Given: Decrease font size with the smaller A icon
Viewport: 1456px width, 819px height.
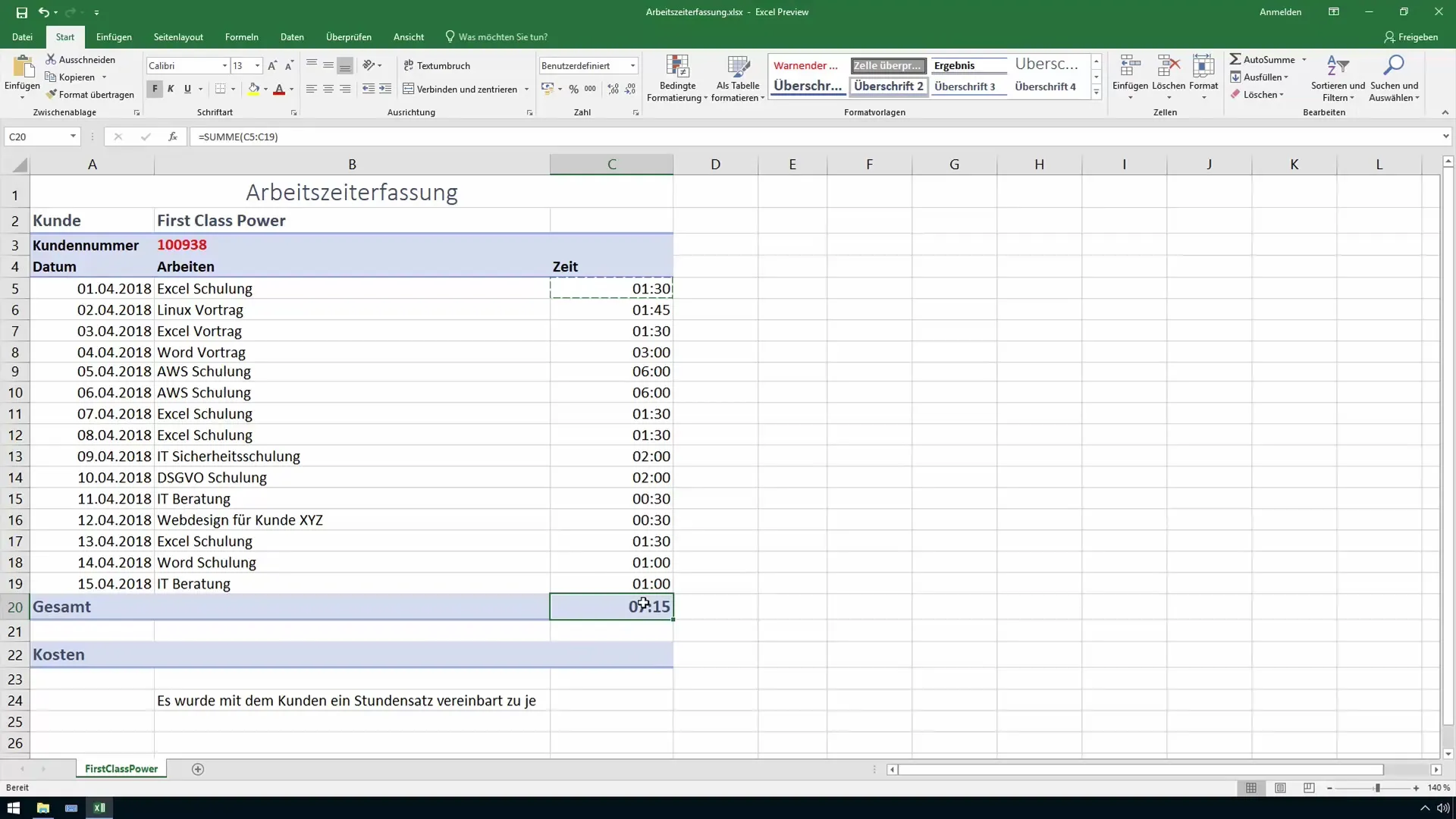Looking at the screenshot, I should [x=289, y=66].
